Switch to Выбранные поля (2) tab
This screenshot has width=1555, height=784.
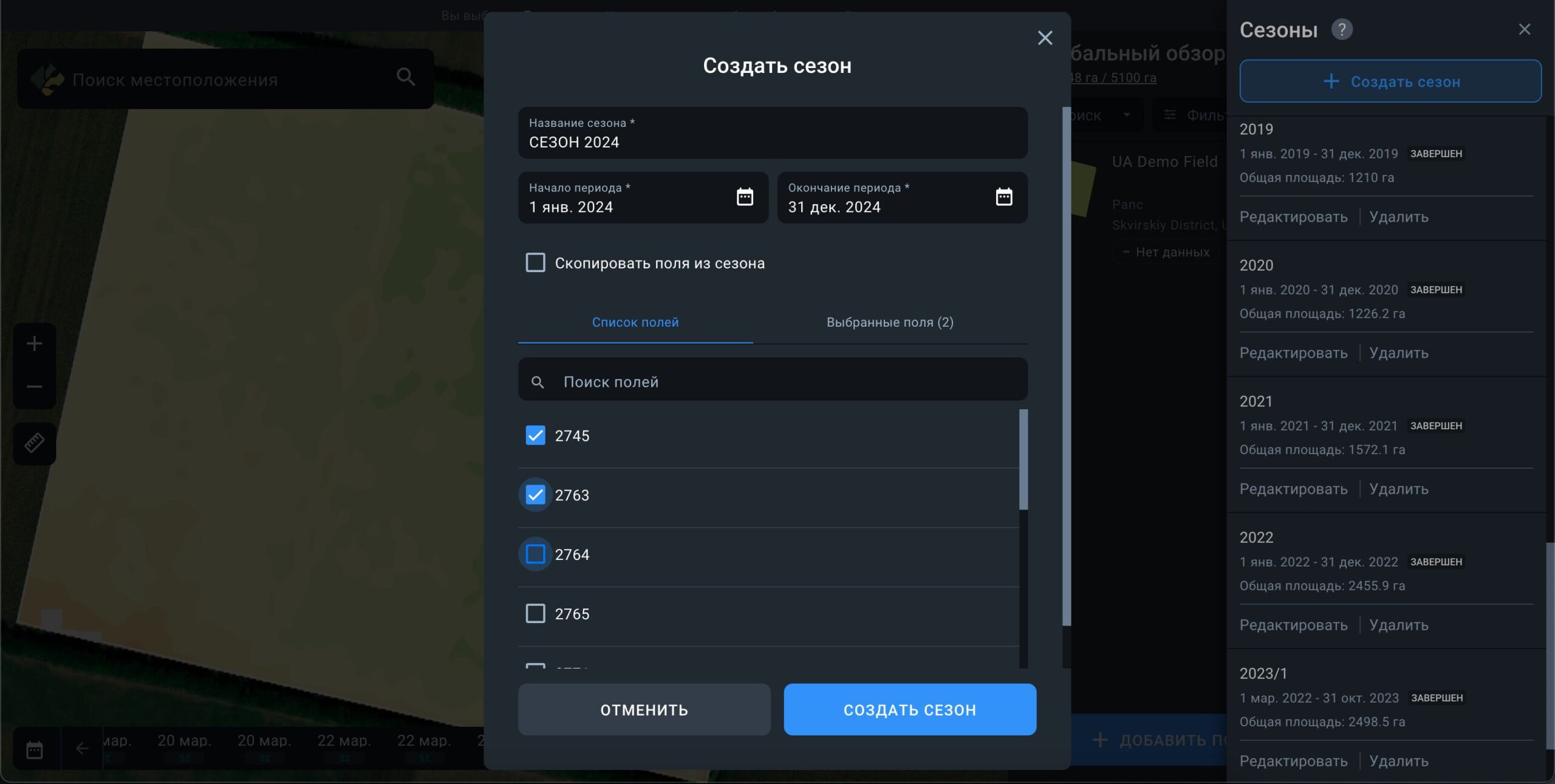pos(889,322)
